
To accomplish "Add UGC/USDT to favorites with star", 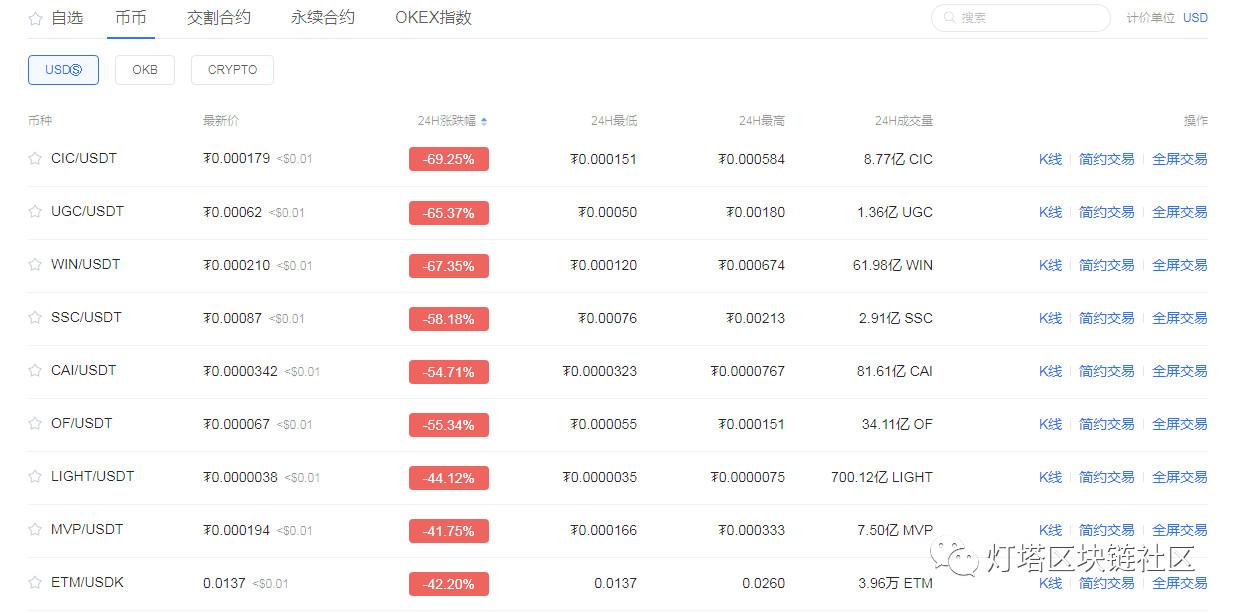I will (35, 211).
